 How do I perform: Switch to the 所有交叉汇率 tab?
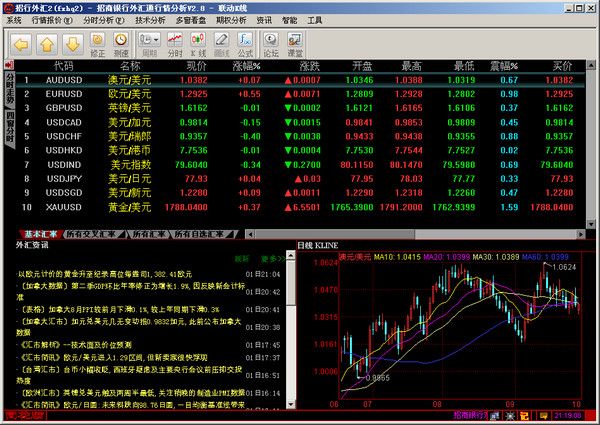click(92, 234)
